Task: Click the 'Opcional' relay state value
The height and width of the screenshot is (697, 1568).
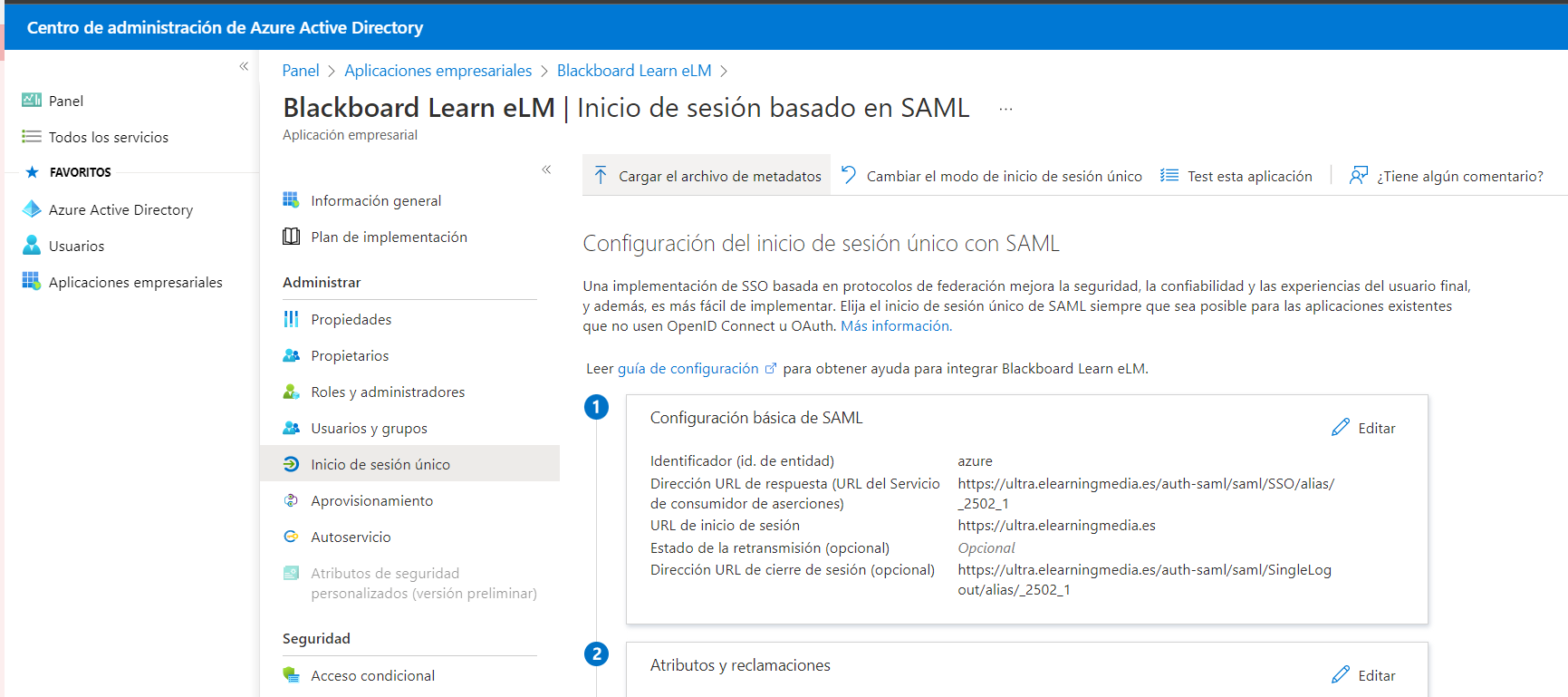Action: tap(986, 548)
